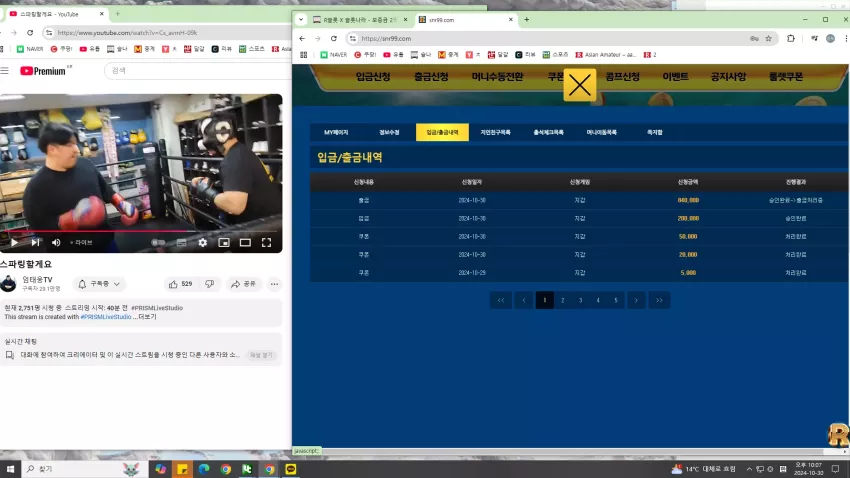The height and width of the screenshot is (478, 850).
Task: Focus the YouTube 검색 search box
Action: [x=198, y=71]
